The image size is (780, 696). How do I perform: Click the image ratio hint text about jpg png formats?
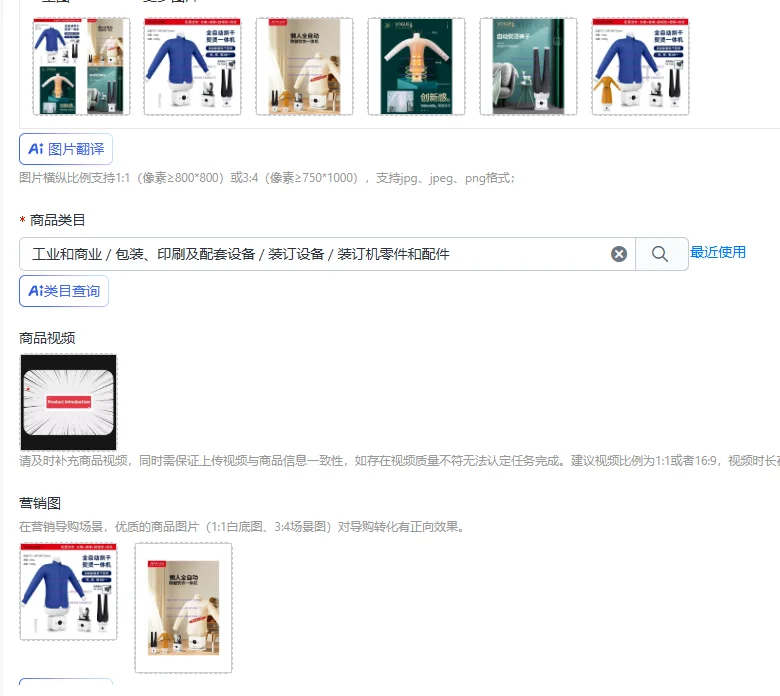(267, 178)
